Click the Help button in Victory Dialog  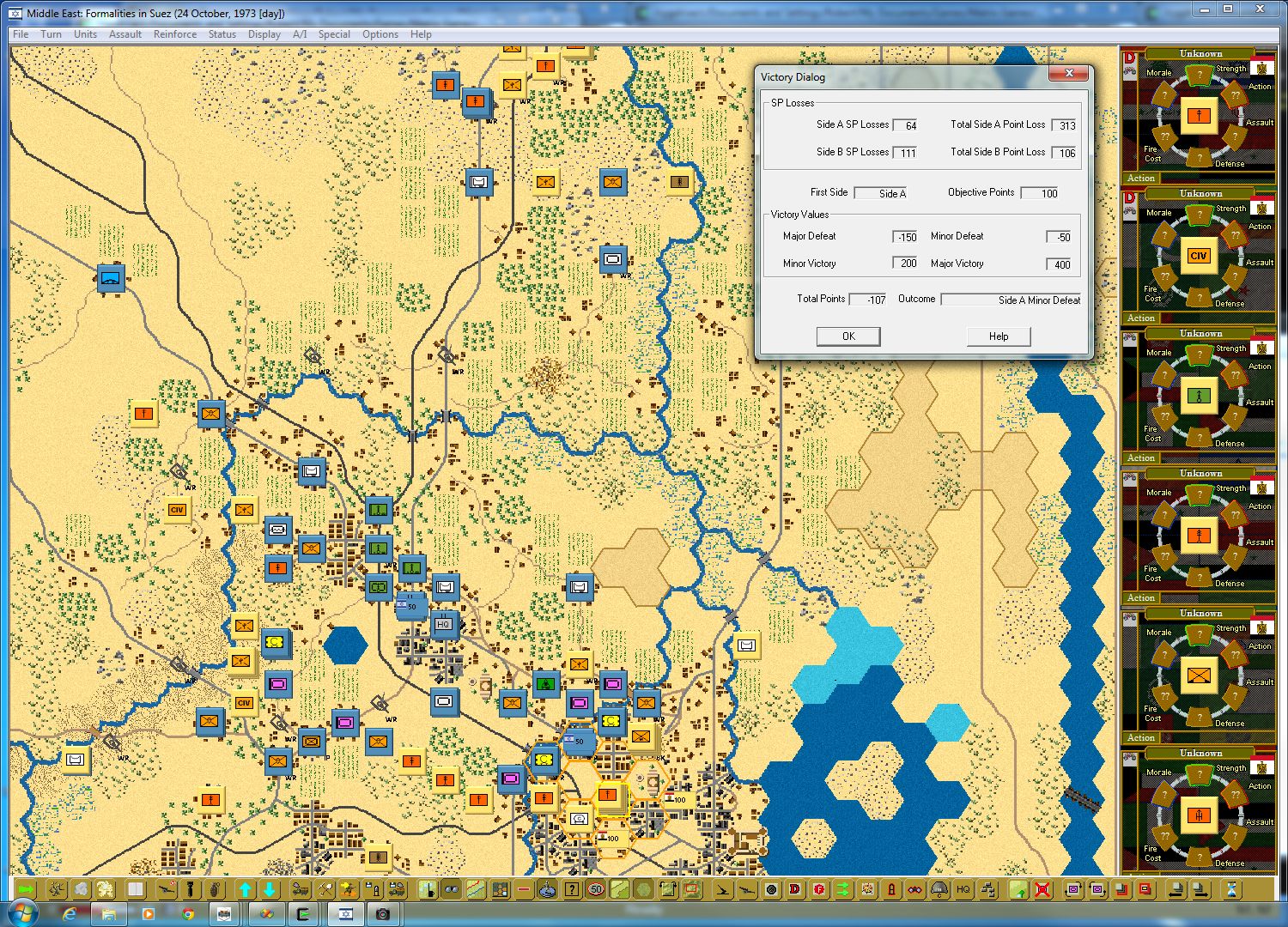(x=999, y=336)
